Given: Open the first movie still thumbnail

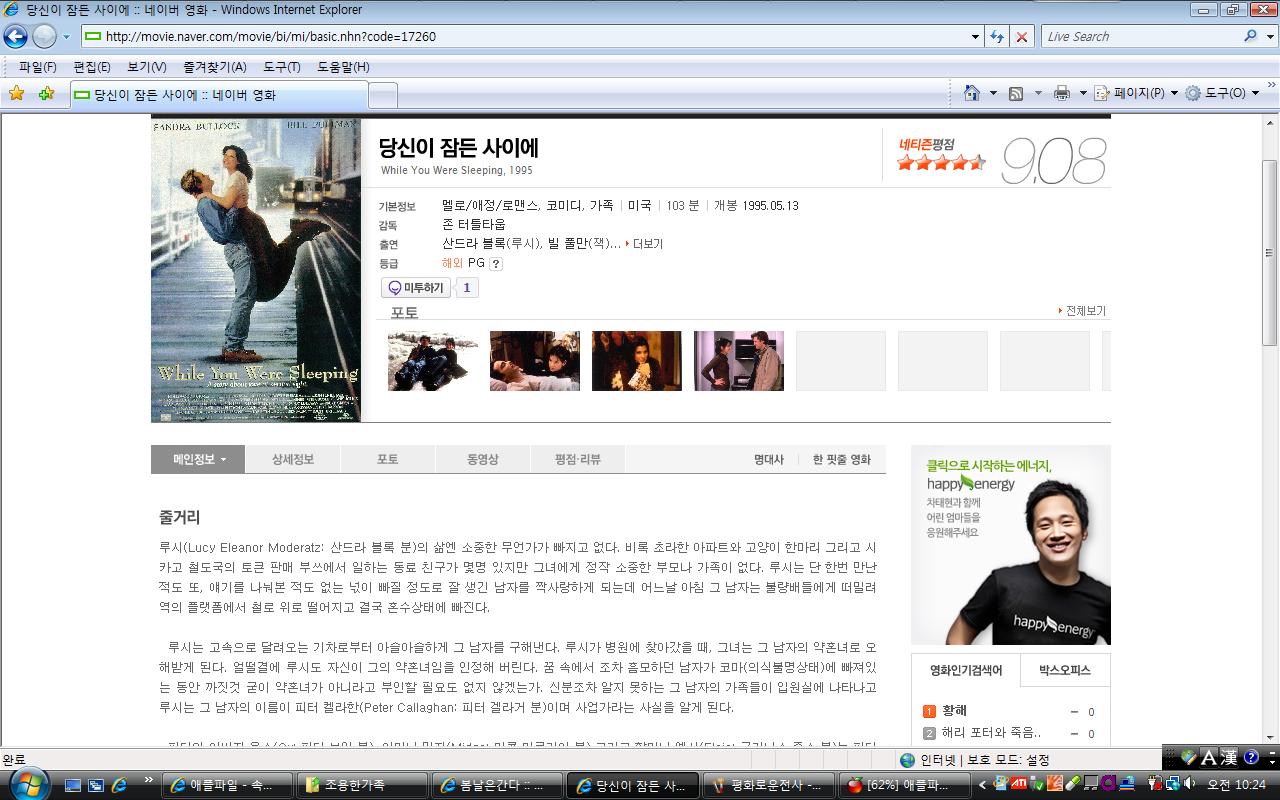Looking at the screenshot, I should tap(433, 361).
